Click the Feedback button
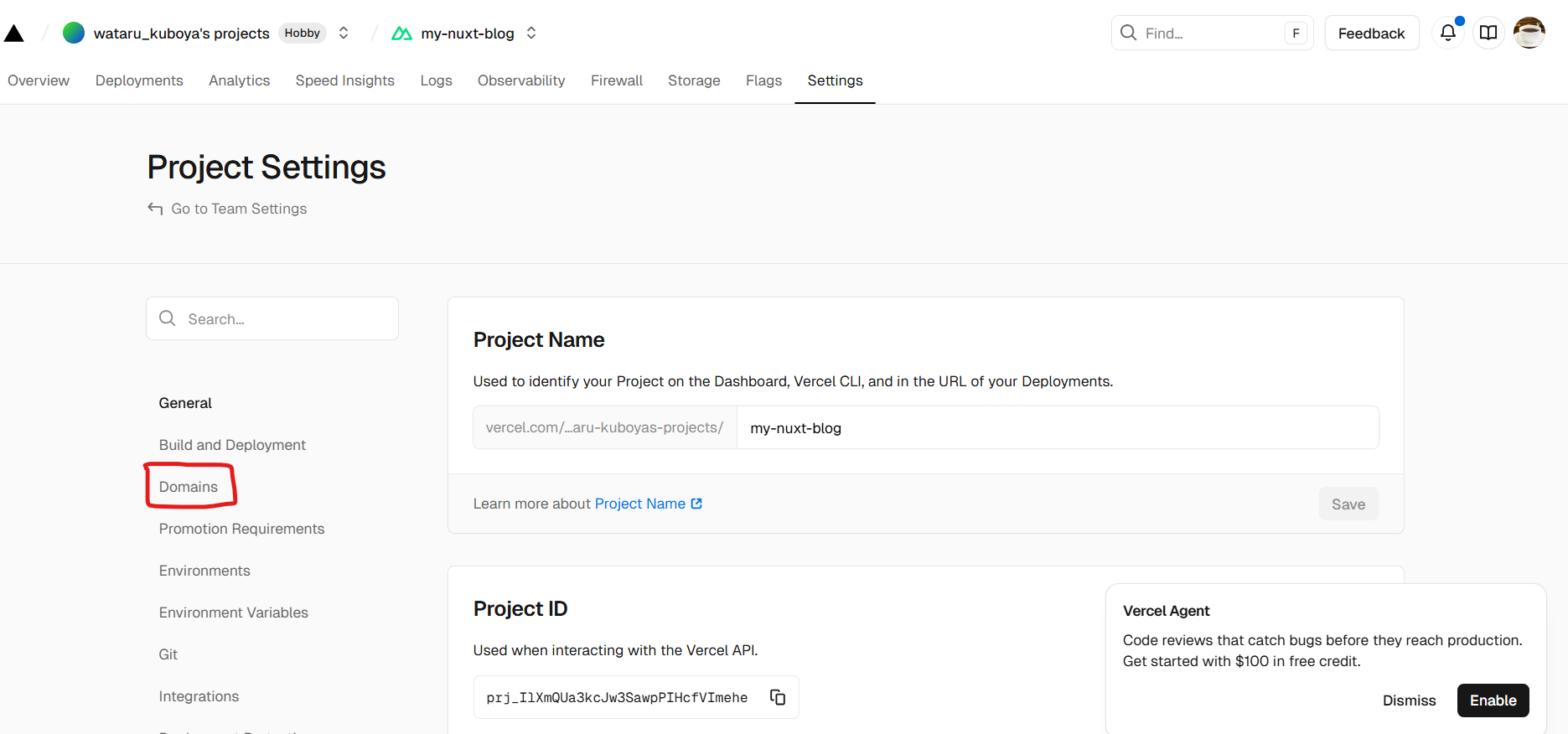The height and width of the screenshot is (734, 1568). coord(1371,34)
